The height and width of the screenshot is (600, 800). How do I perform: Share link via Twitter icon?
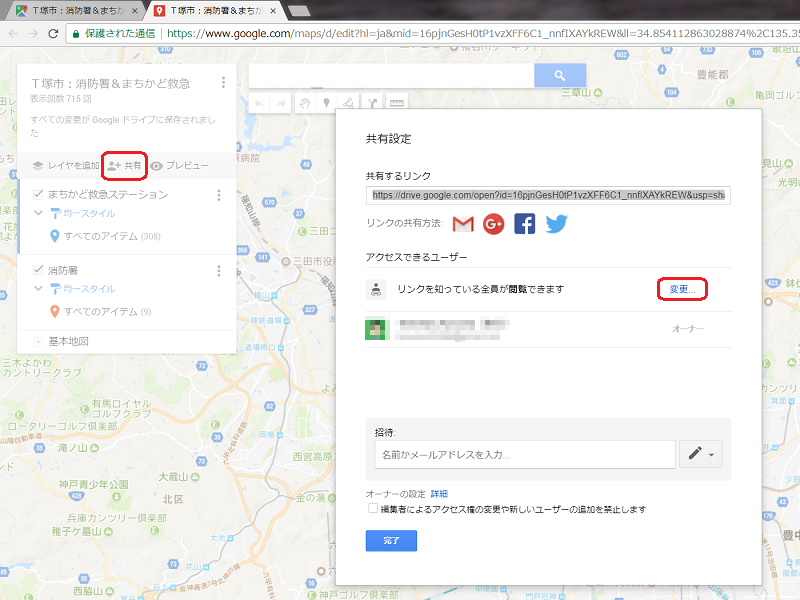556,224
